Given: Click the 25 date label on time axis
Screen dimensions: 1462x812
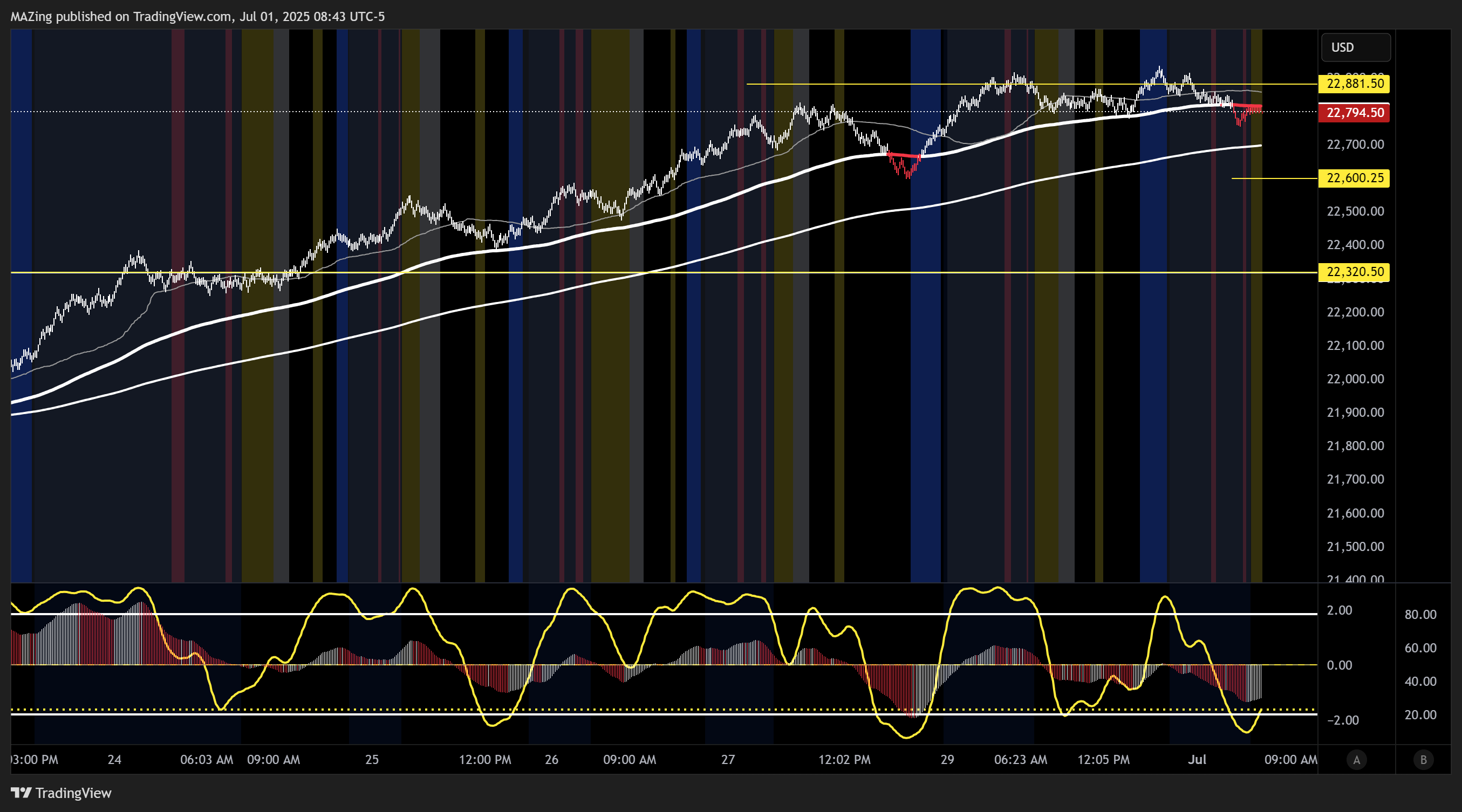Looking at the screenshot, I should coord(372,760).
